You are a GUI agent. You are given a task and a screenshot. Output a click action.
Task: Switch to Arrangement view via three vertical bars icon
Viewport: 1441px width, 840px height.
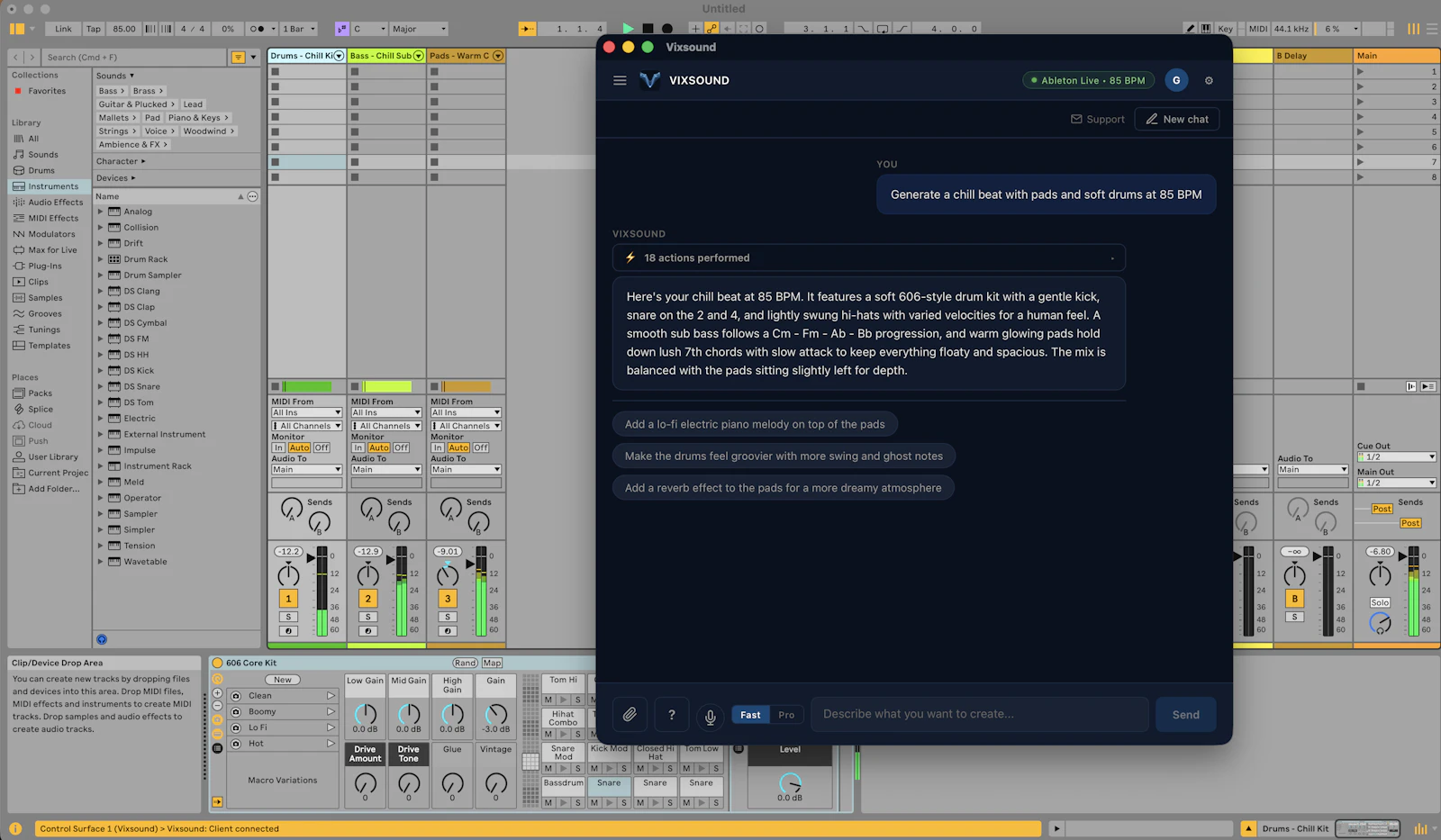pyautogui.click(x=1414, y=29)
